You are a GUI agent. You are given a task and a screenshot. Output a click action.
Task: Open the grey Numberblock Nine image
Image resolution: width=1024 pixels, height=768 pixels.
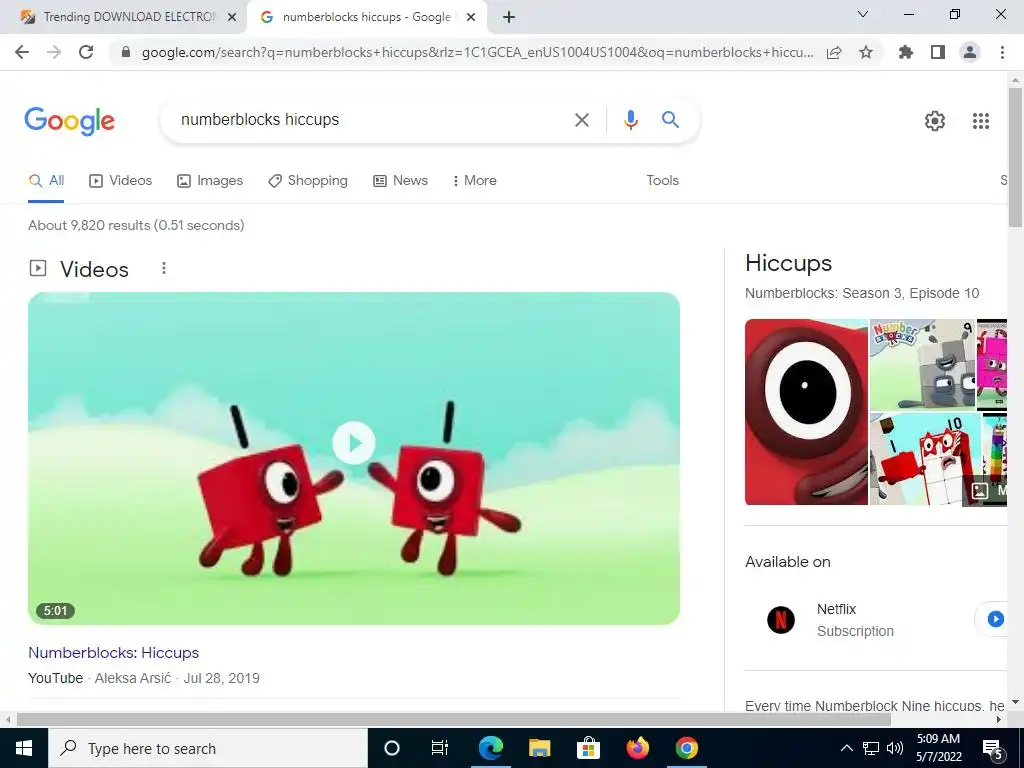click(922, 364)
